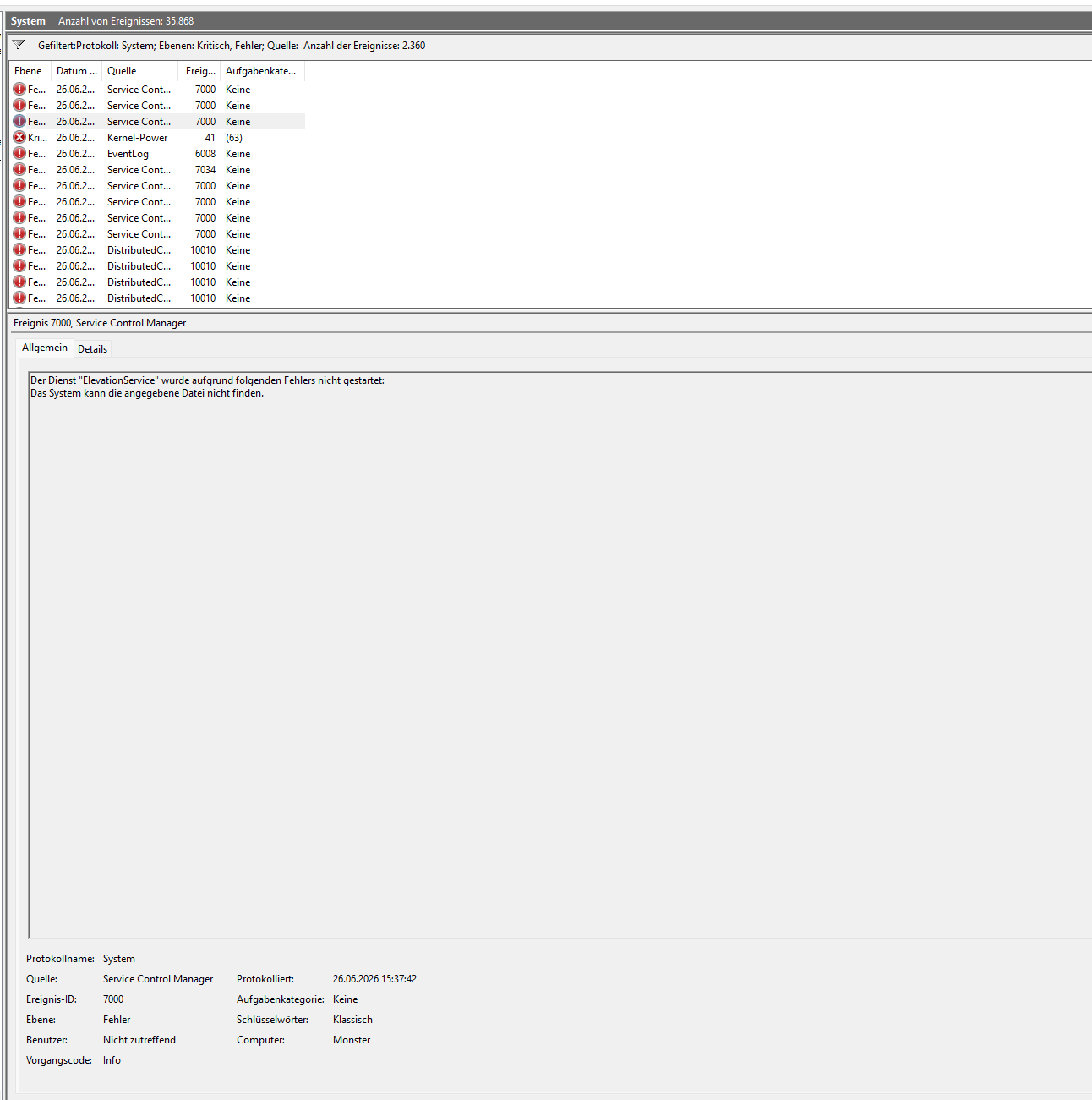Click the Protokollname: label

point(60,958)
